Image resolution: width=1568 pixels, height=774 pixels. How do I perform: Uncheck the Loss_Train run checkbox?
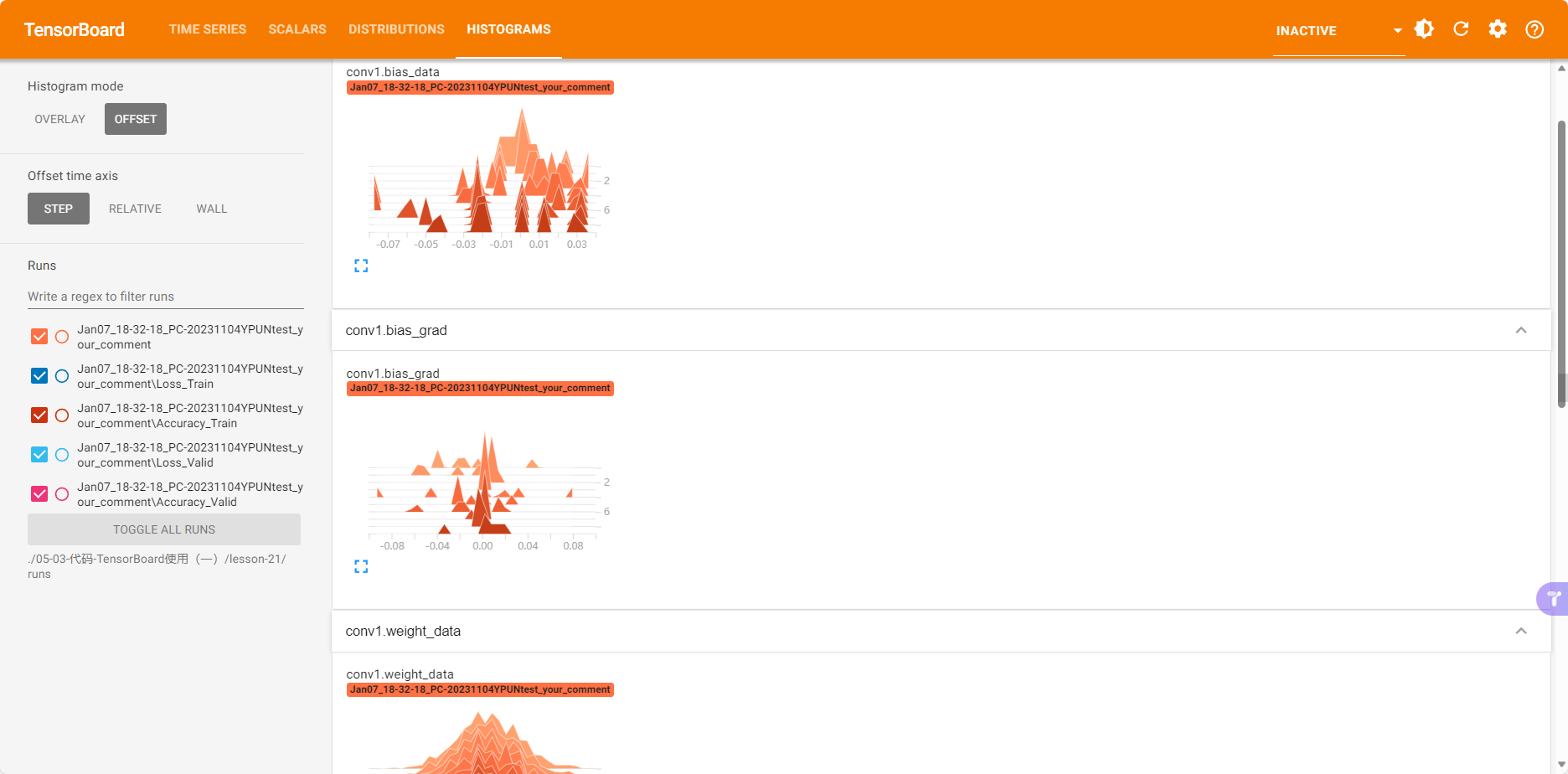click(x=39, y=376)
